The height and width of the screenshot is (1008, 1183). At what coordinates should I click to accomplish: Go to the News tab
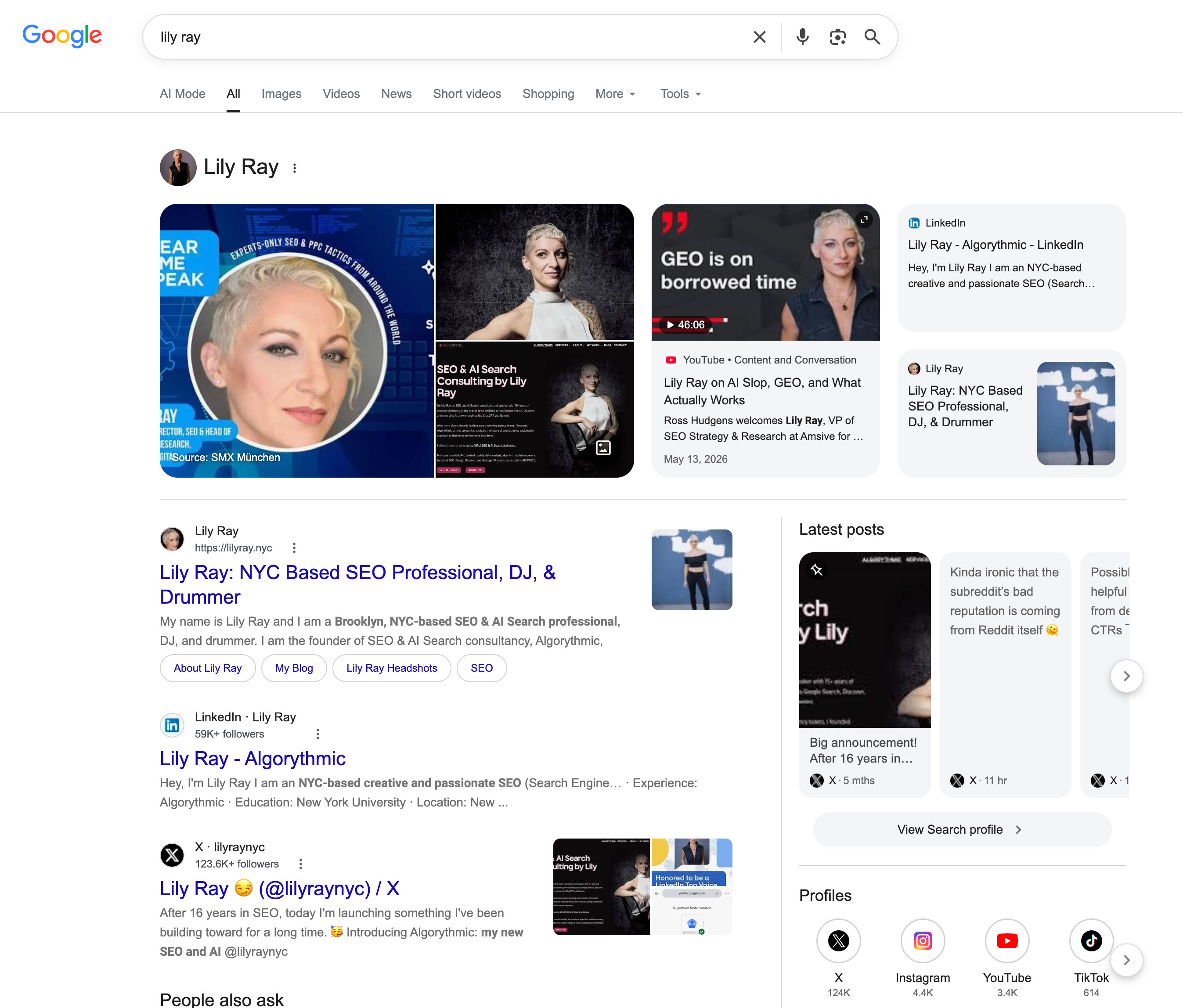(x=396, y=94)
